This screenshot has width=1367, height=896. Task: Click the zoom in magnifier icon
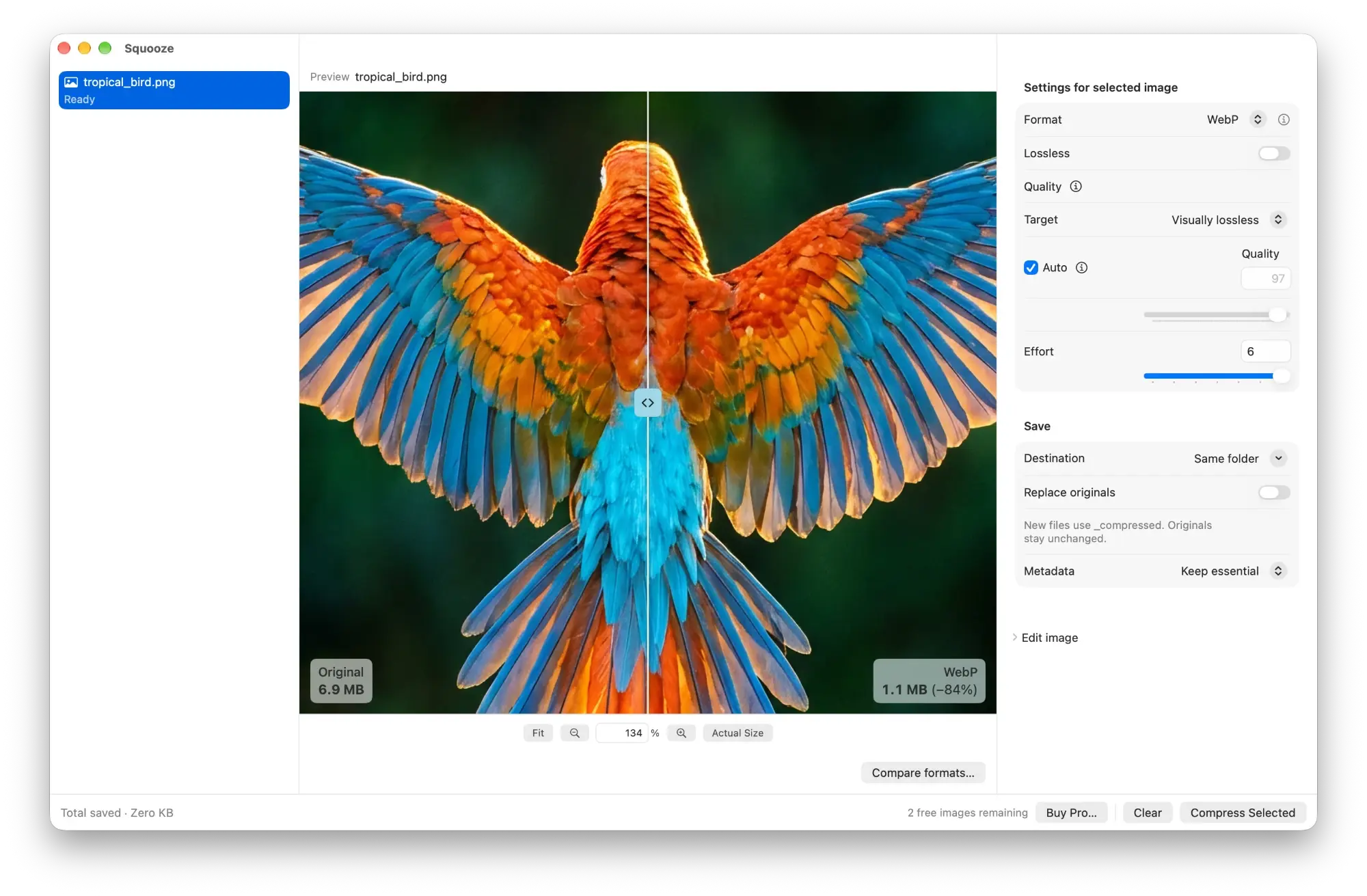click(x=681, y=733)
